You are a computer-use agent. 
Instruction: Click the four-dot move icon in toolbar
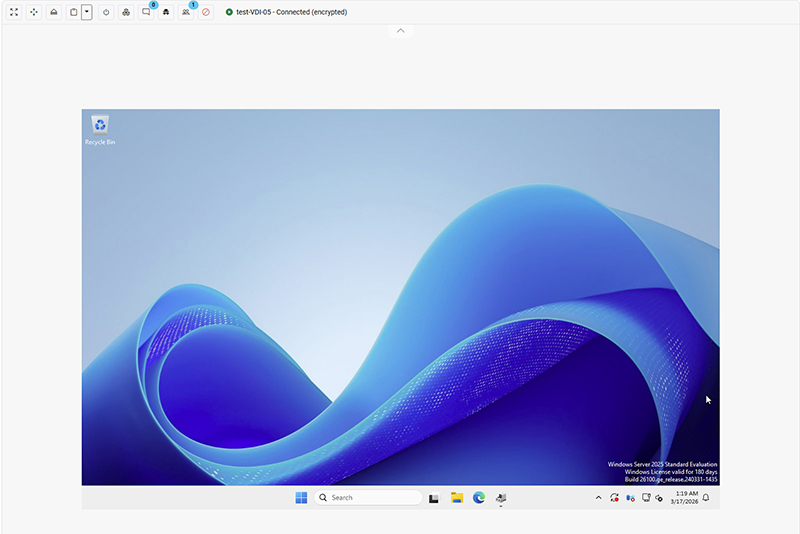pos(34,12)
